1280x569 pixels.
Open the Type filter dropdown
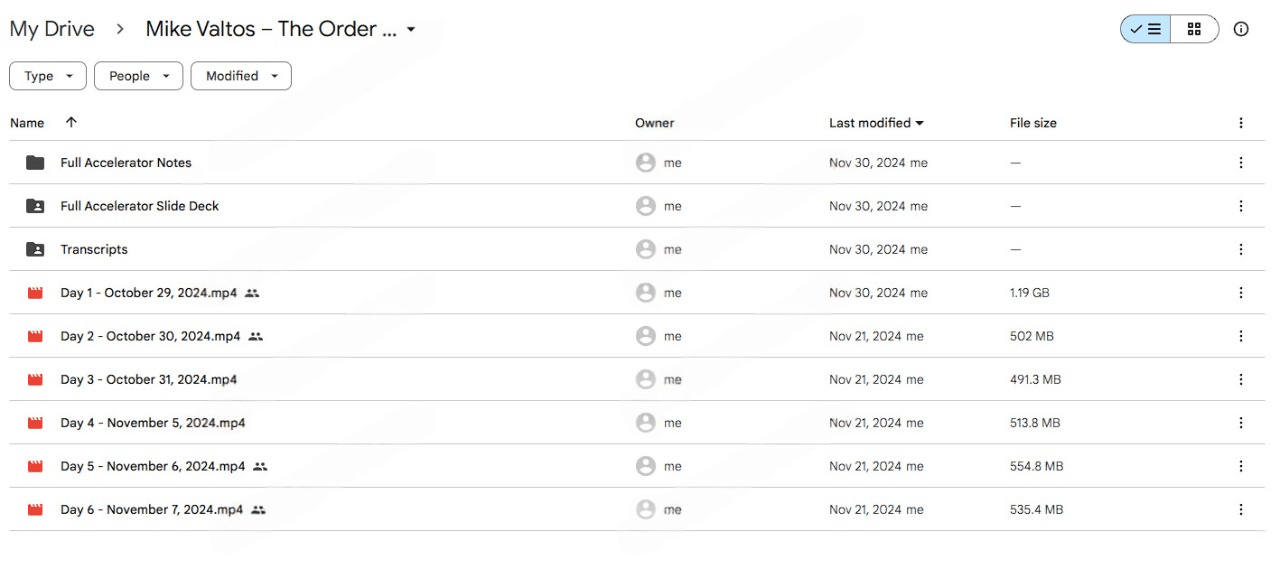click(48, 76)
